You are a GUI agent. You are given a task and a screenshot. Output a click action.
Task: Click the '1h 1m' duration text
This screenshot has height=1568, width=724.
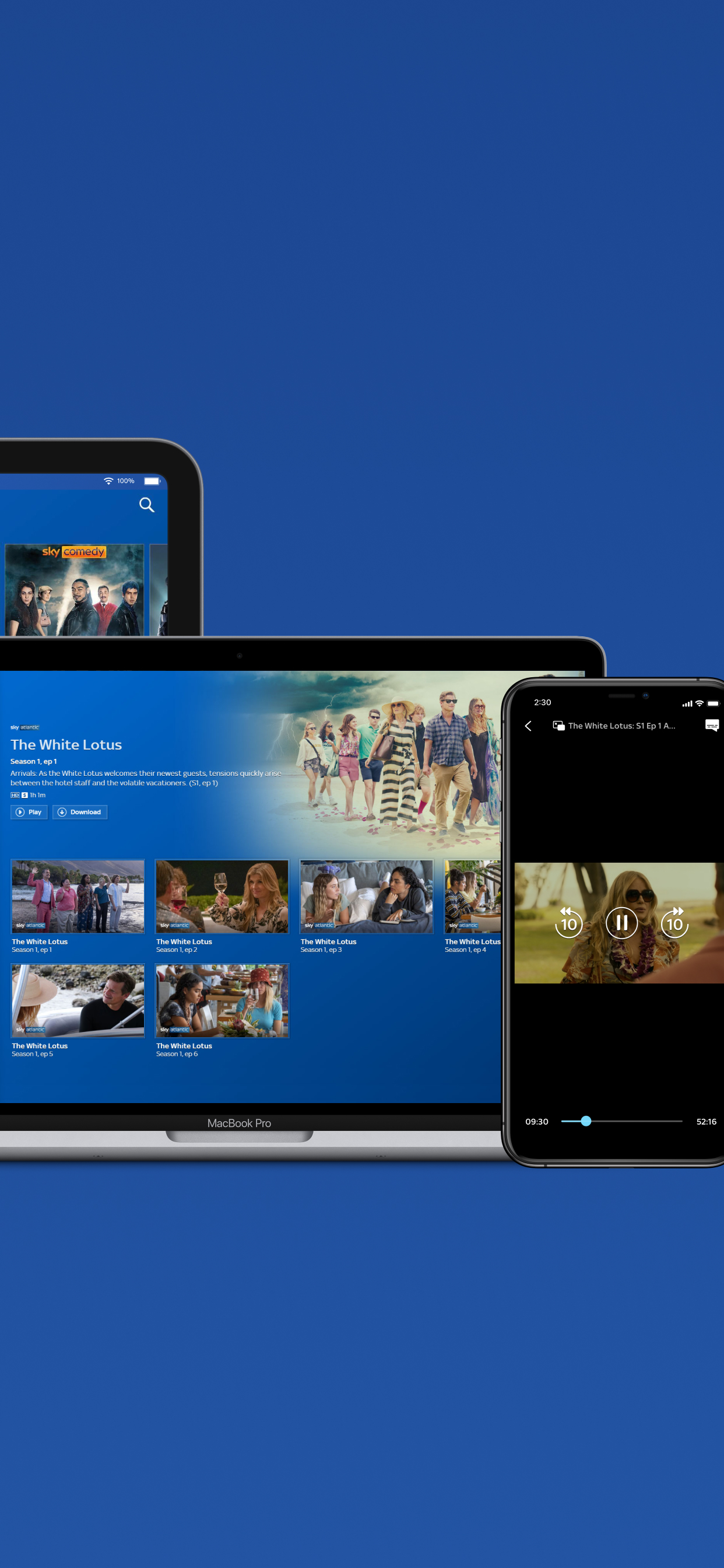[38, 795]
